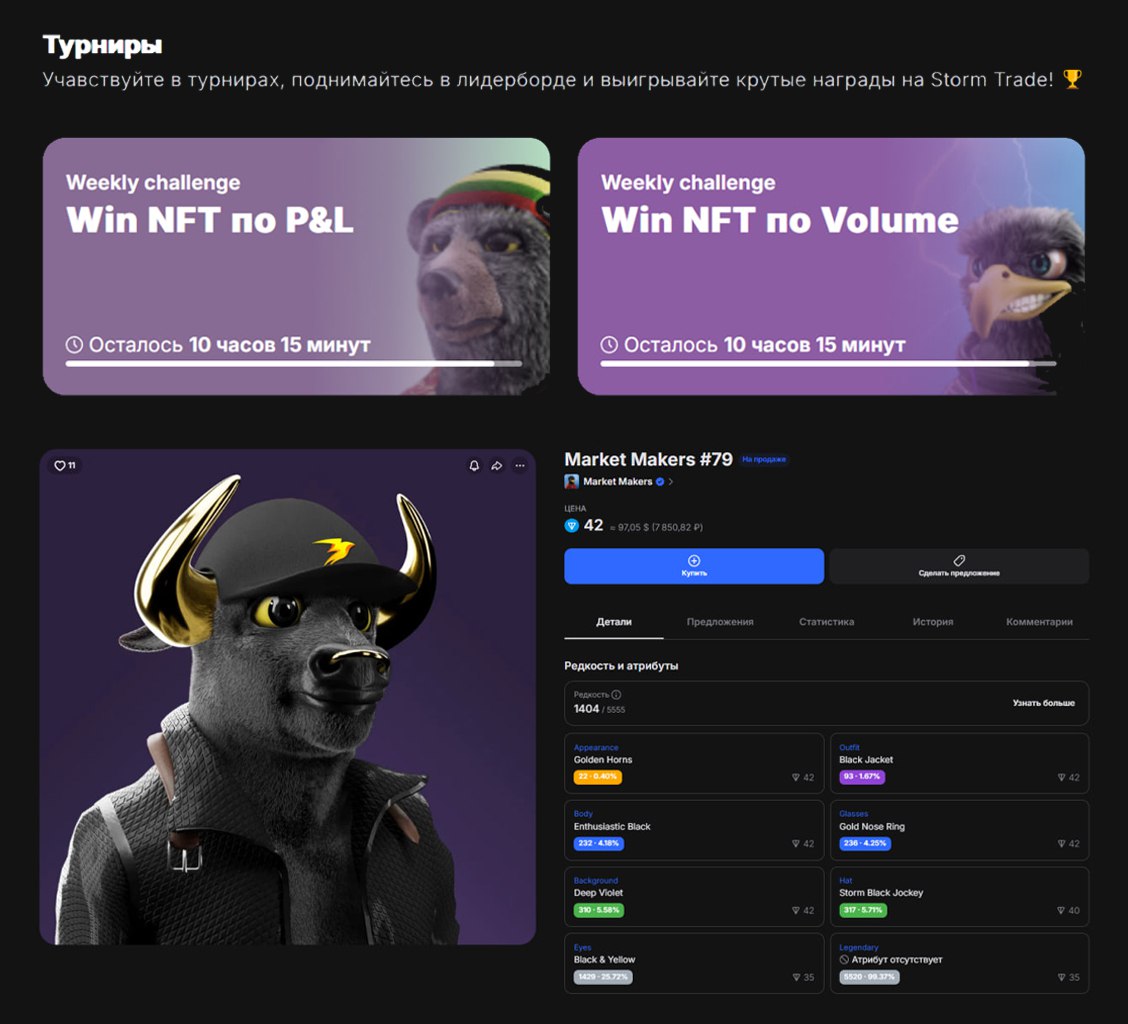The image size is (1128, 1024).
Task: Click the Узнать больше link
Action: (1044, 703)
